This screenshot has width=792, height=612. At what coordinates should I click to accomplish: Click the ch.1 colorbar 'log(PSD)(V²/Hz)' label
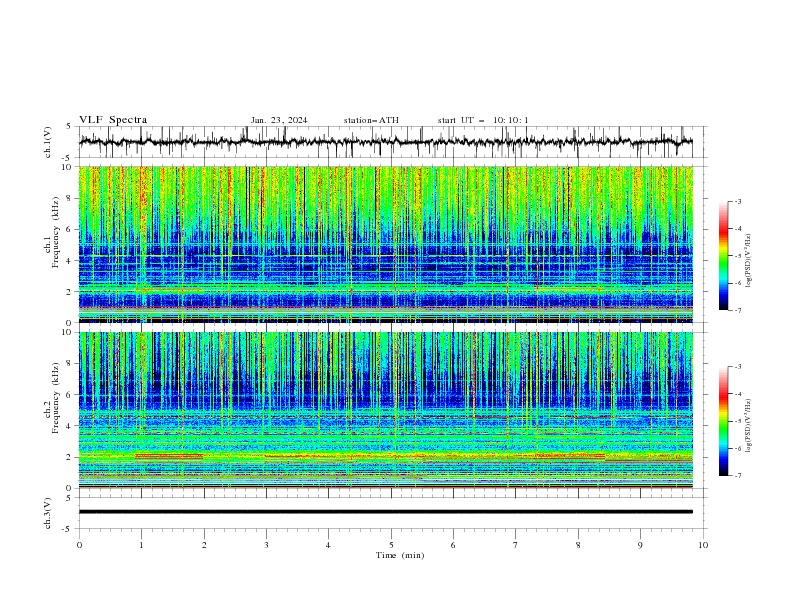(748, 261)
